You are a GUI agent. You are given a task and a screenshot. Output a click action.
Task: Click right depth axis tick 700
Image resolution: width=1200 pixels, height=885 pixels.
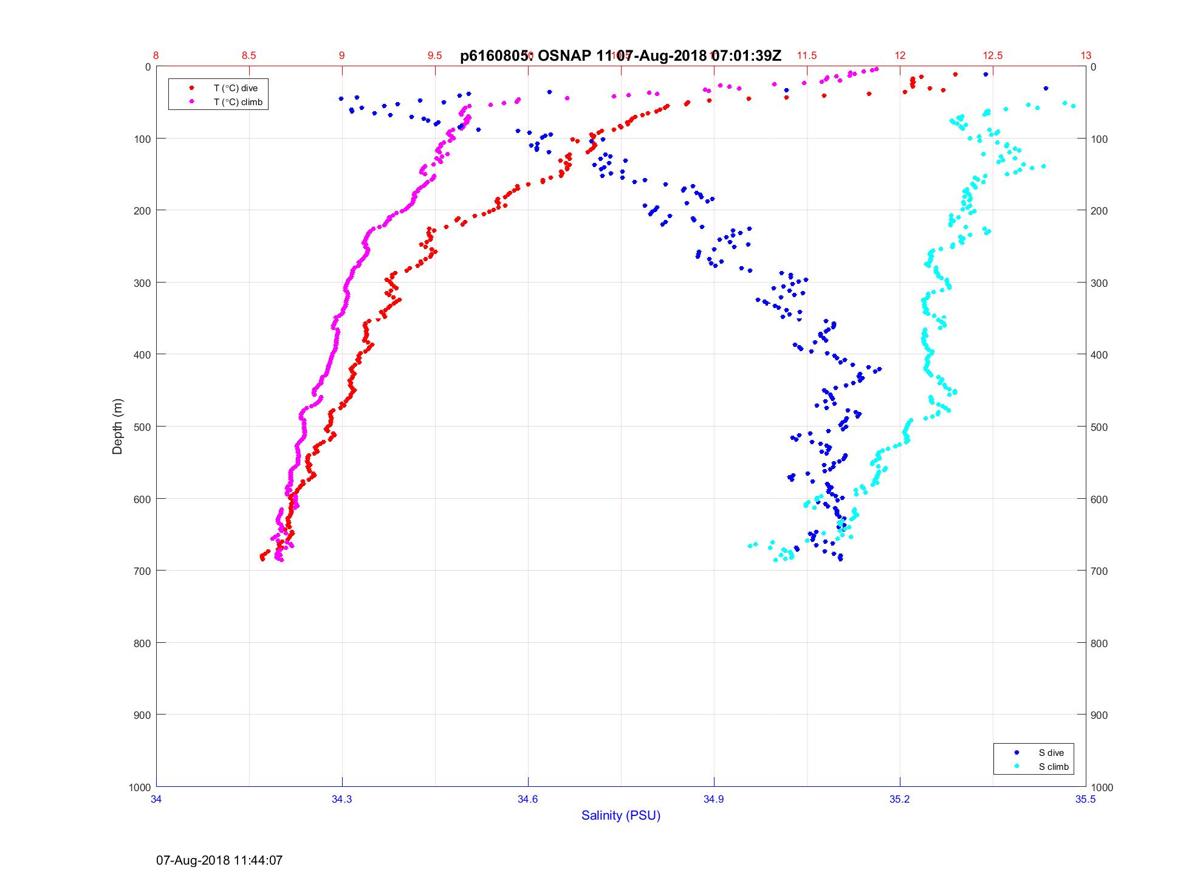tap(1101, 571)
